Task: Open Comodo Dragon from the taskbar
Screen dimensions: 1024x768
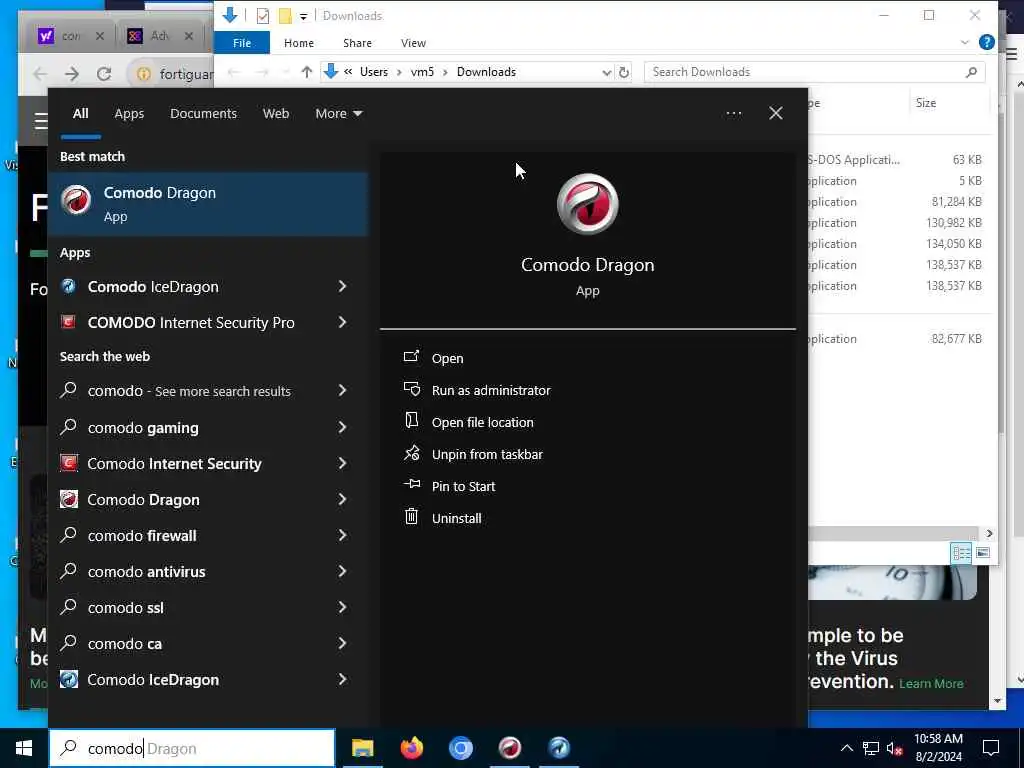Action: click(510, 748)
